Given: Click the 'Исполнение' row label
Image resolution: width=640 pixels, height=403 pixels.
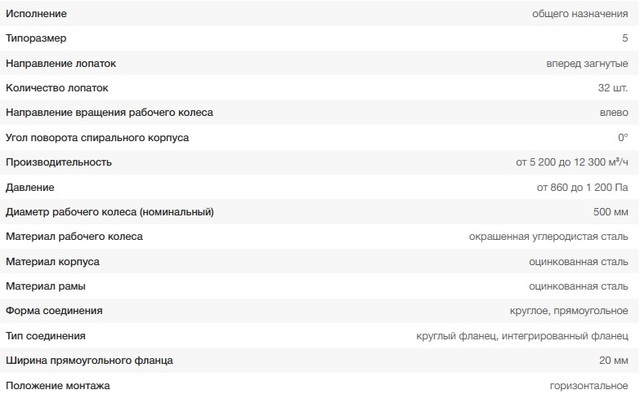Looking at the screenshot, I should point(36,14).
